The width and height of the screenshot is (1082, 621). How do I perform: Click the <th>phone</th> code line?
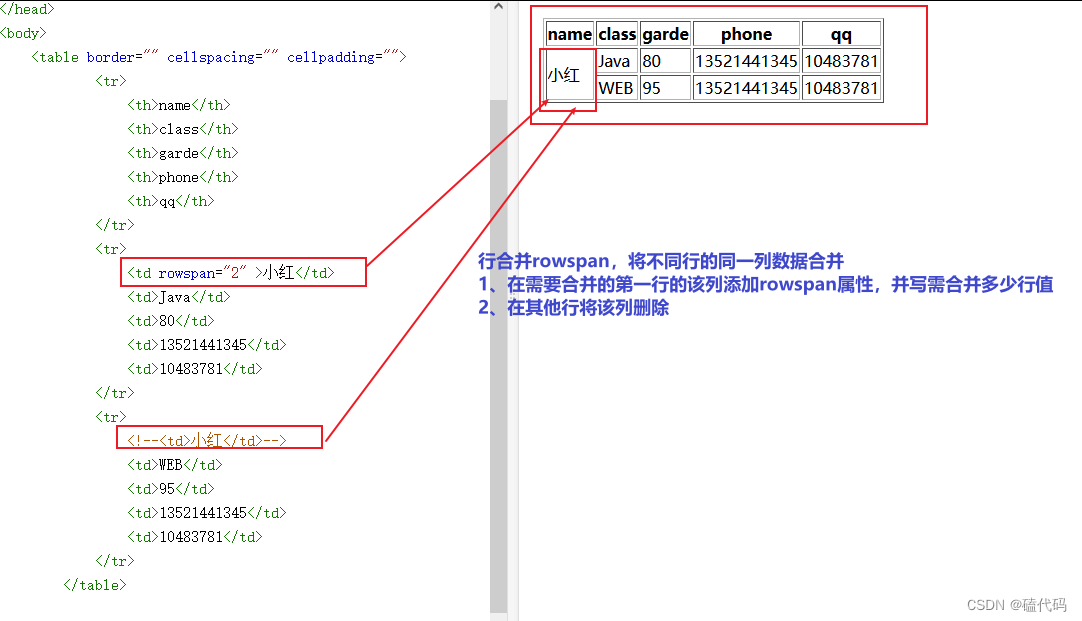(x=183, y=177)
